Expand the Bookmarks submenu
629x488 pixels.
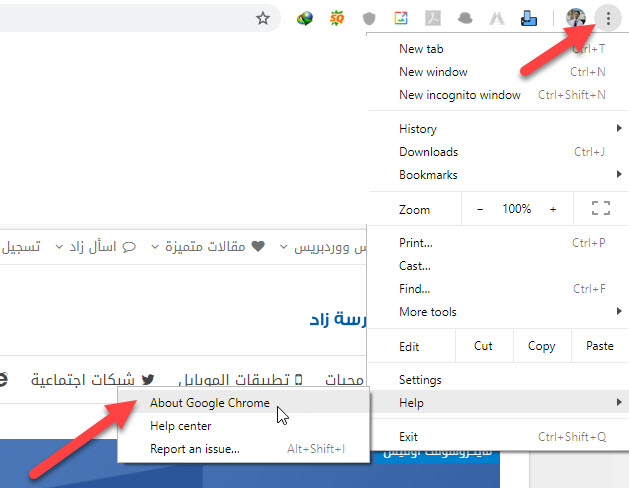(x=498, y=175)
